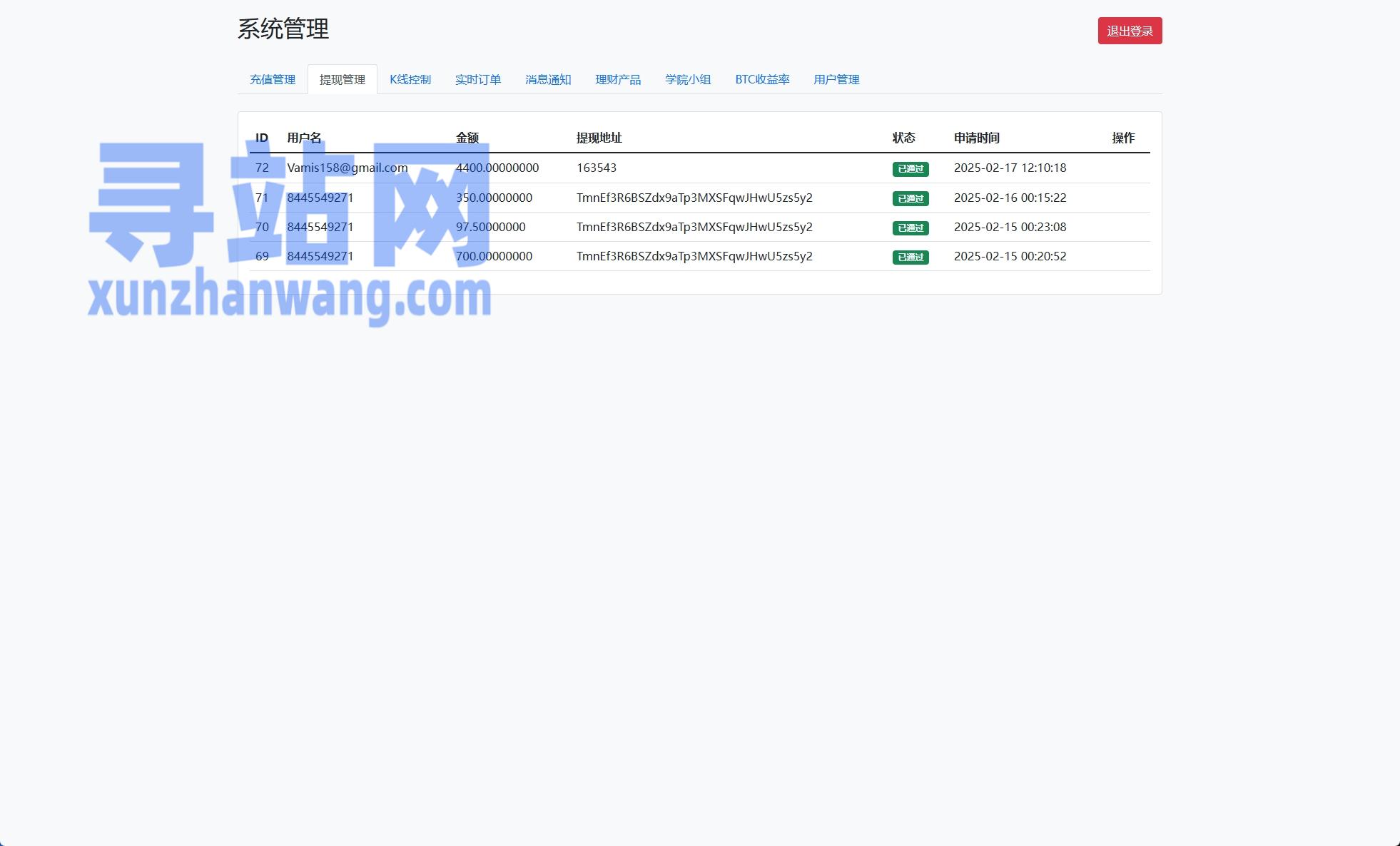Click the 申请时间 column header

coord(977,138)
